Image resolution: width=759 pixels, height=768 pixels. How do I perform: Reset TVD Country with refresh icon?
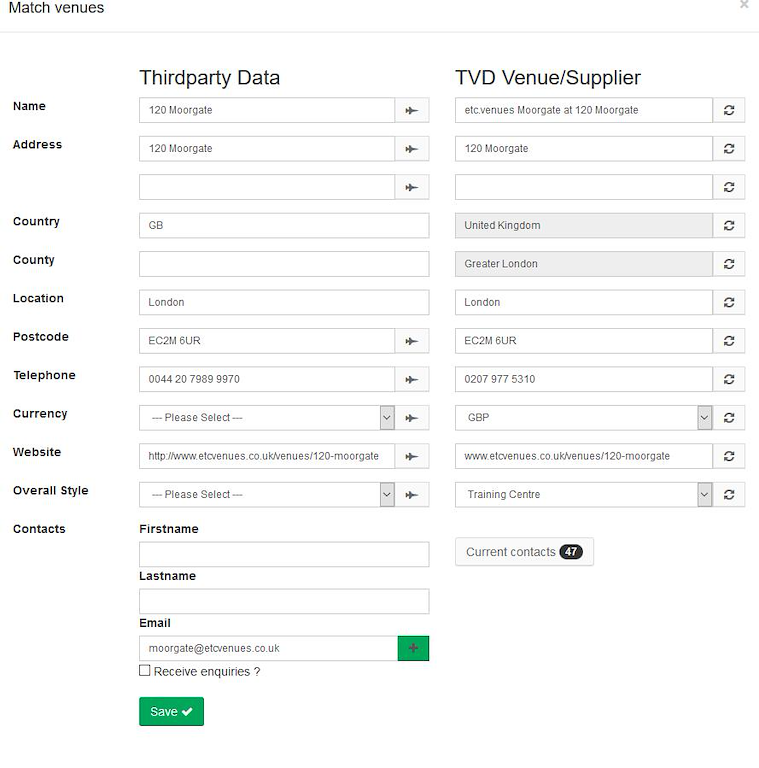[x=729, y=226]
